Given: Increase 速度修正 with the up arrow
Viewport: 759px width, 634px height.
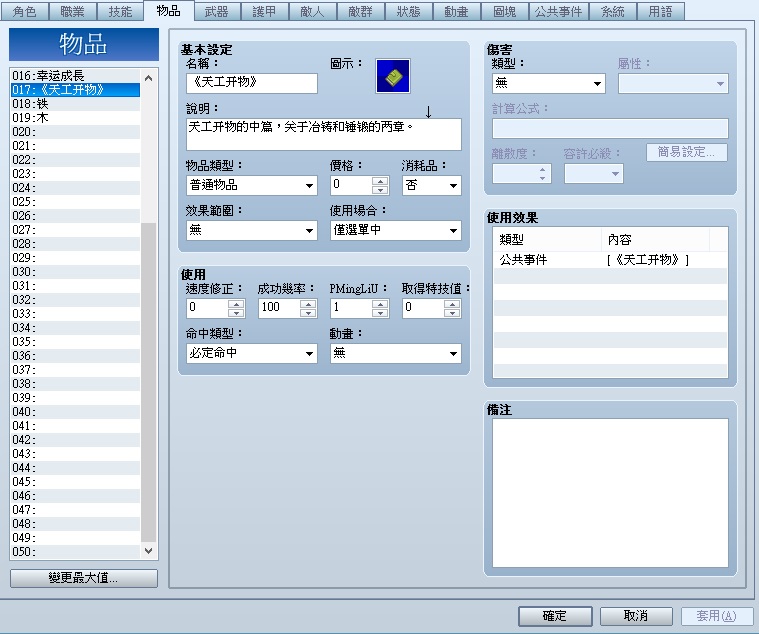Looking at the screenshot, I should [236, 304].
